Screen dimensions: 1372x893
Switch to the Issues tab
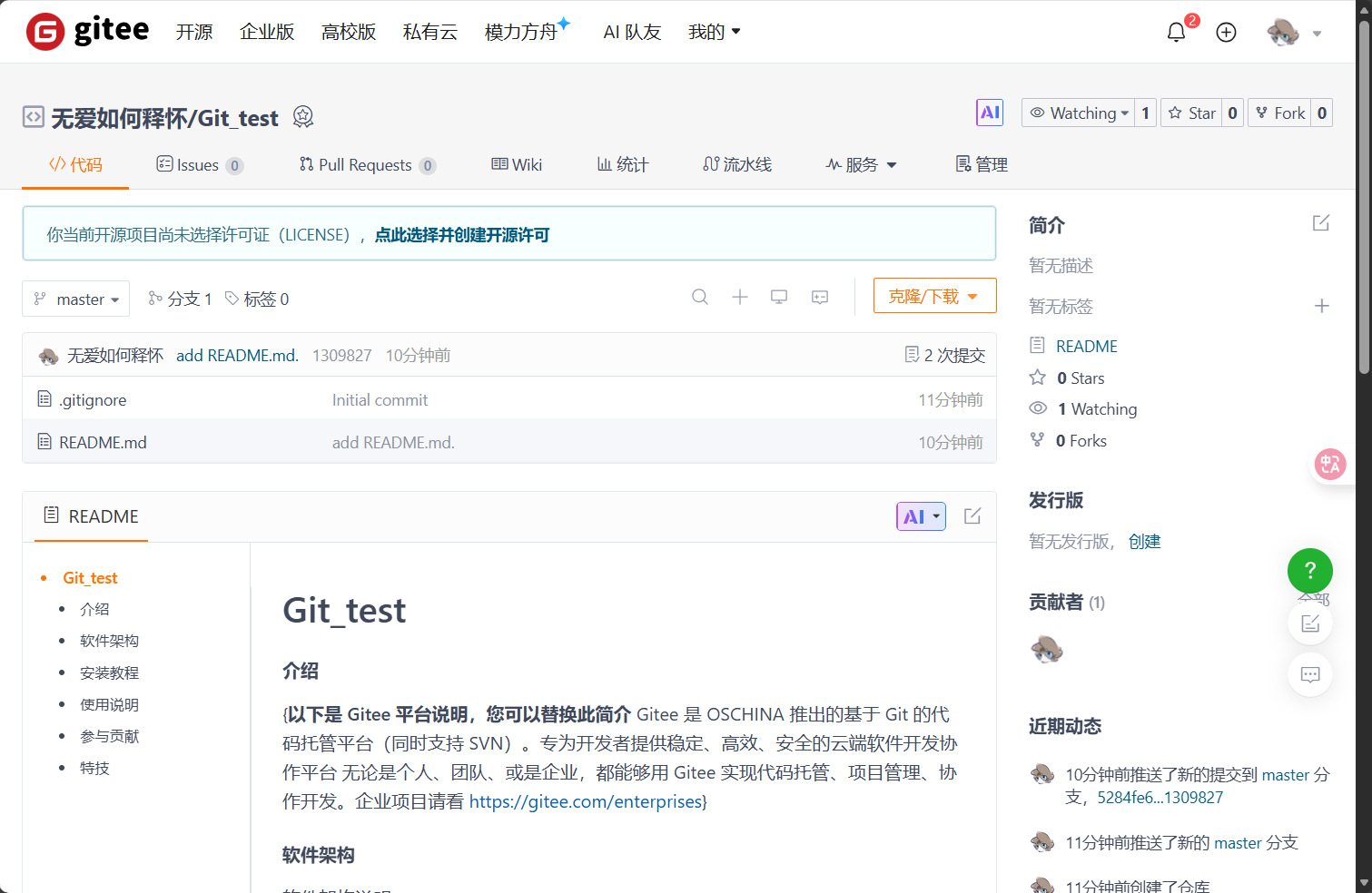(200, 164)
